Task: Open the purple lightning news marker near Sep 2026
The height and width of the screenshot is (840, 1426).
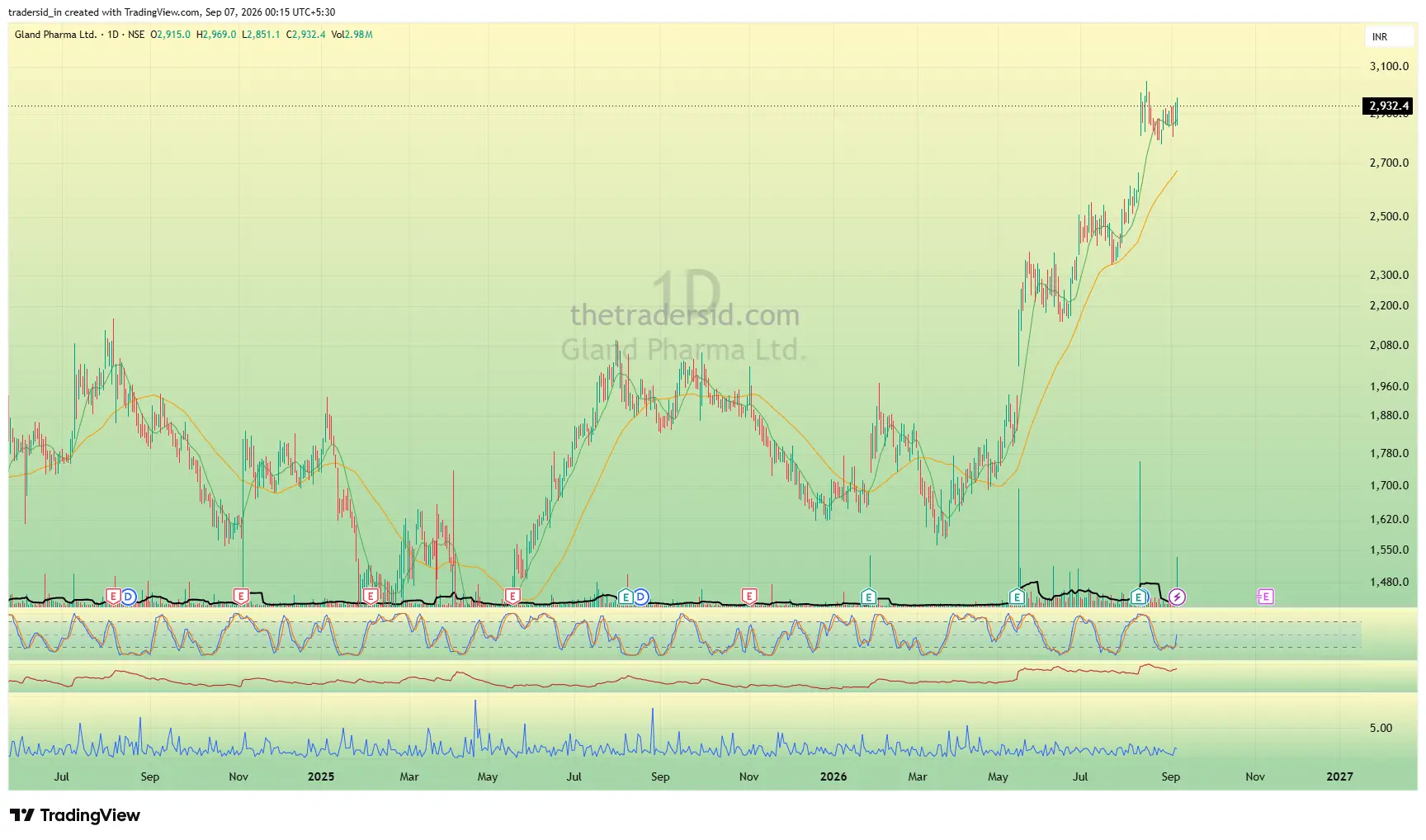Action: (x=1178, y=597)
